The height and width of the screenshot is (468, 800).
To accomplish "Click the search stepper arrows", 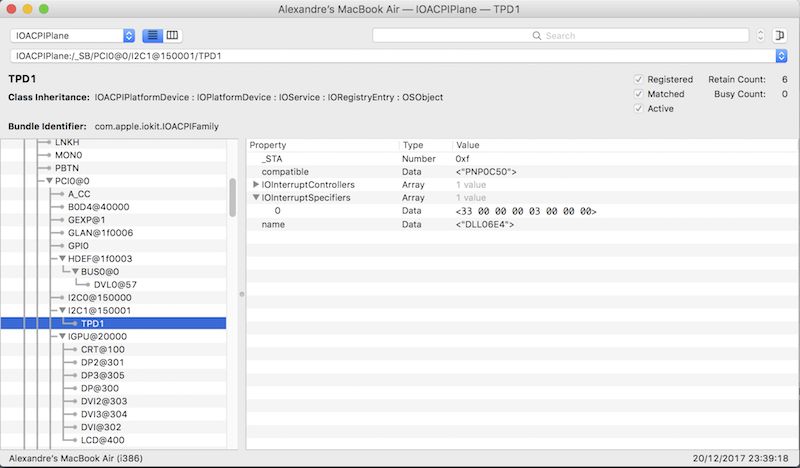I will tap(761, 35).
